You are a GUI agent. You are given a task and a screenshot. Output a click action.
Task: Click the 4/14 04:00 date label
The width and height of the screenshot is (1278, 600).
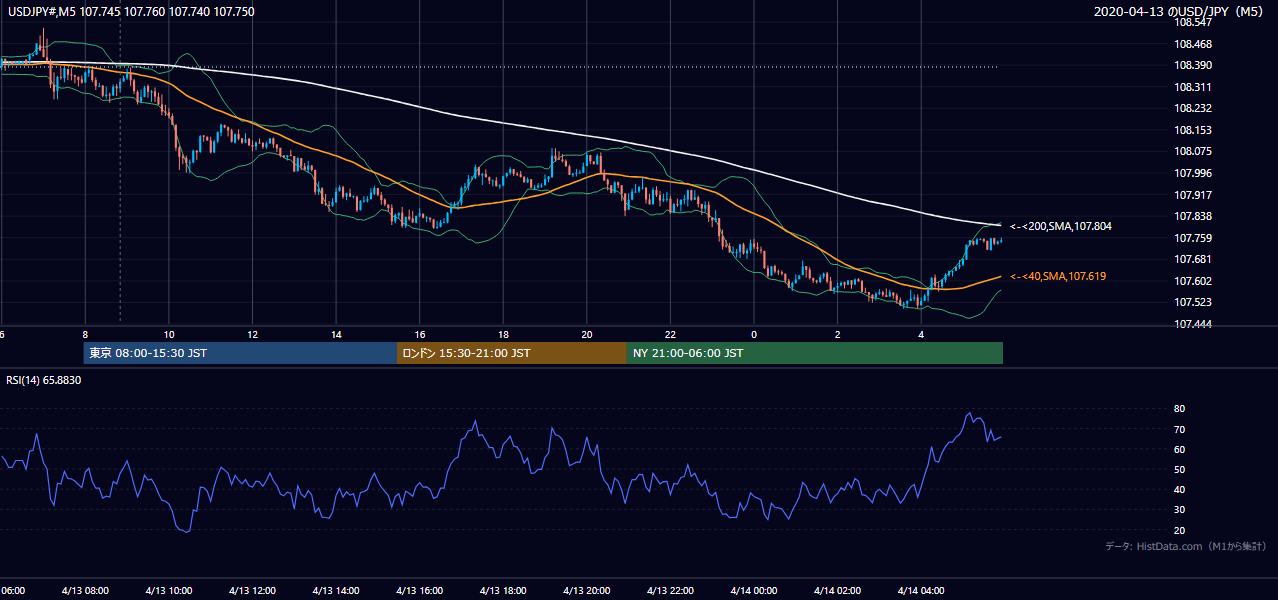tap(921, 591)
